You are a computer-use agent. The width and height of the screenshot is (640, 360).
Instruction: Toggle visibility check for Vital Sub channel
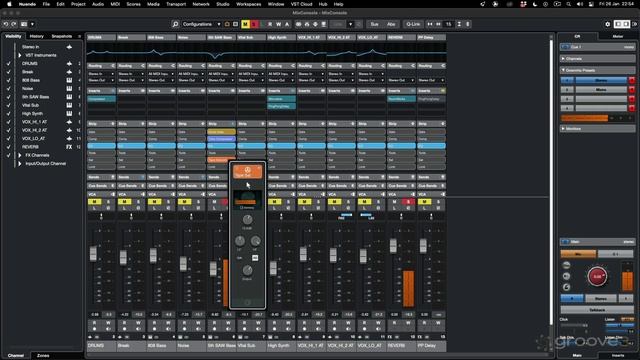(9, 105)
